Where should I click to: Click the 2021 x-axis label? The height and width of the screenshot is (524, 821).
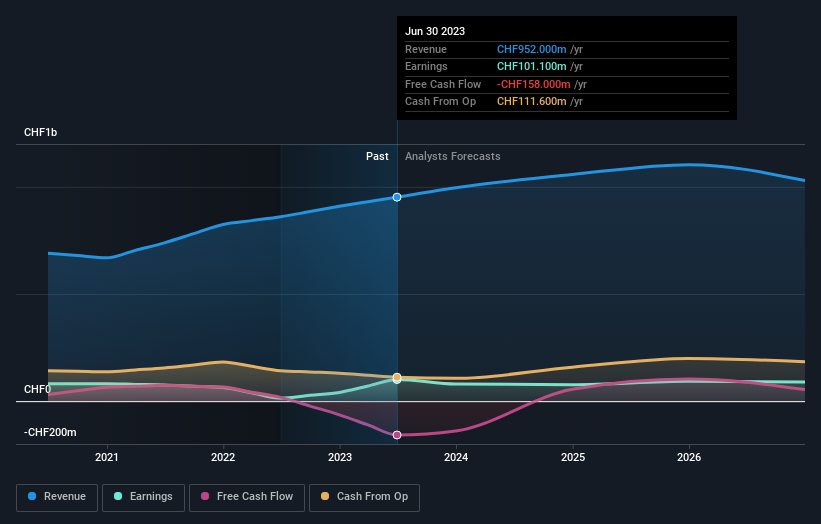(x=107, y=458)
